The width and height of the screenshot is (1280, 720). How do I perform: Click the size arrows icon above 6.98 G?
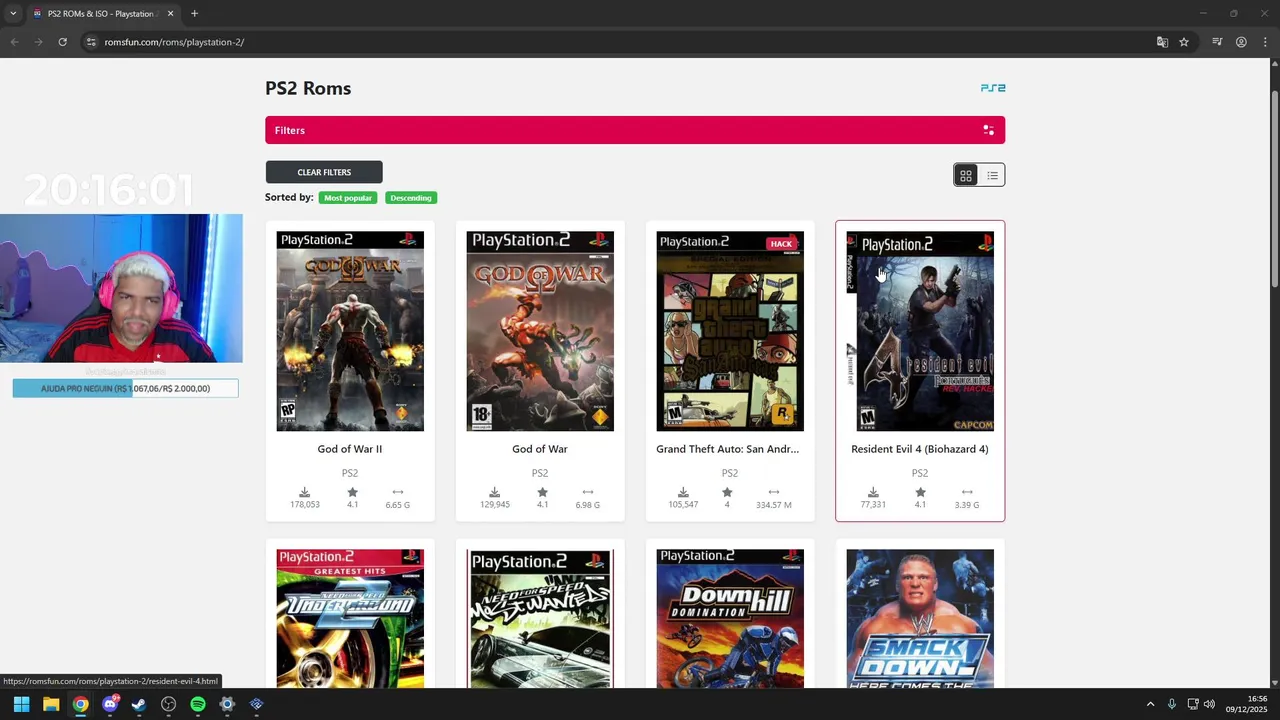click(588, 492)
